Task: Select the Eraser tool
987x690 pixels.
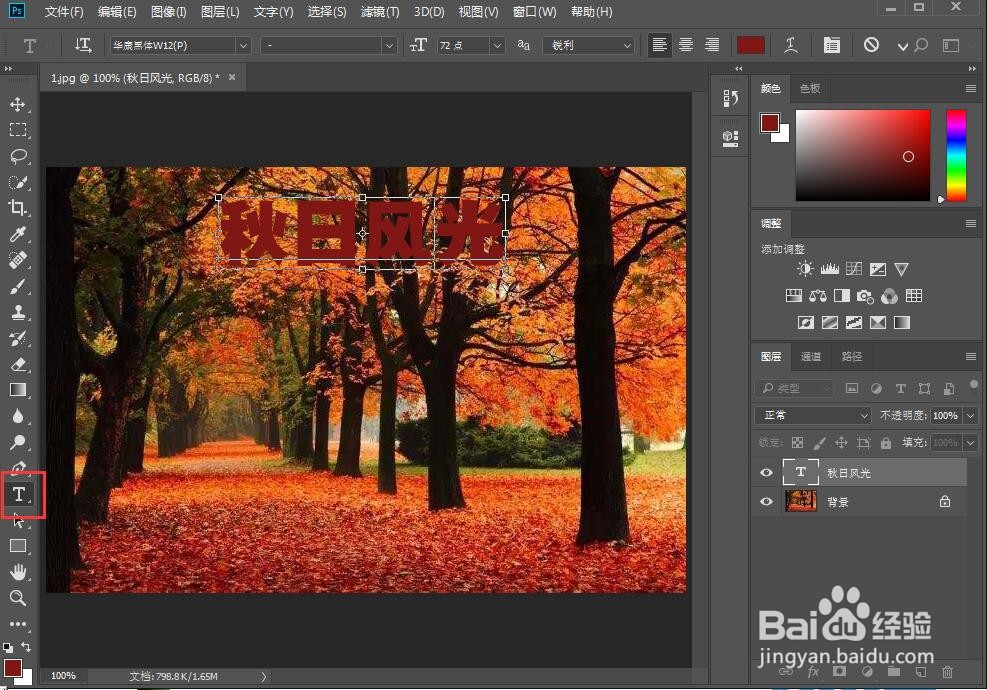Action: coord(18,364)
